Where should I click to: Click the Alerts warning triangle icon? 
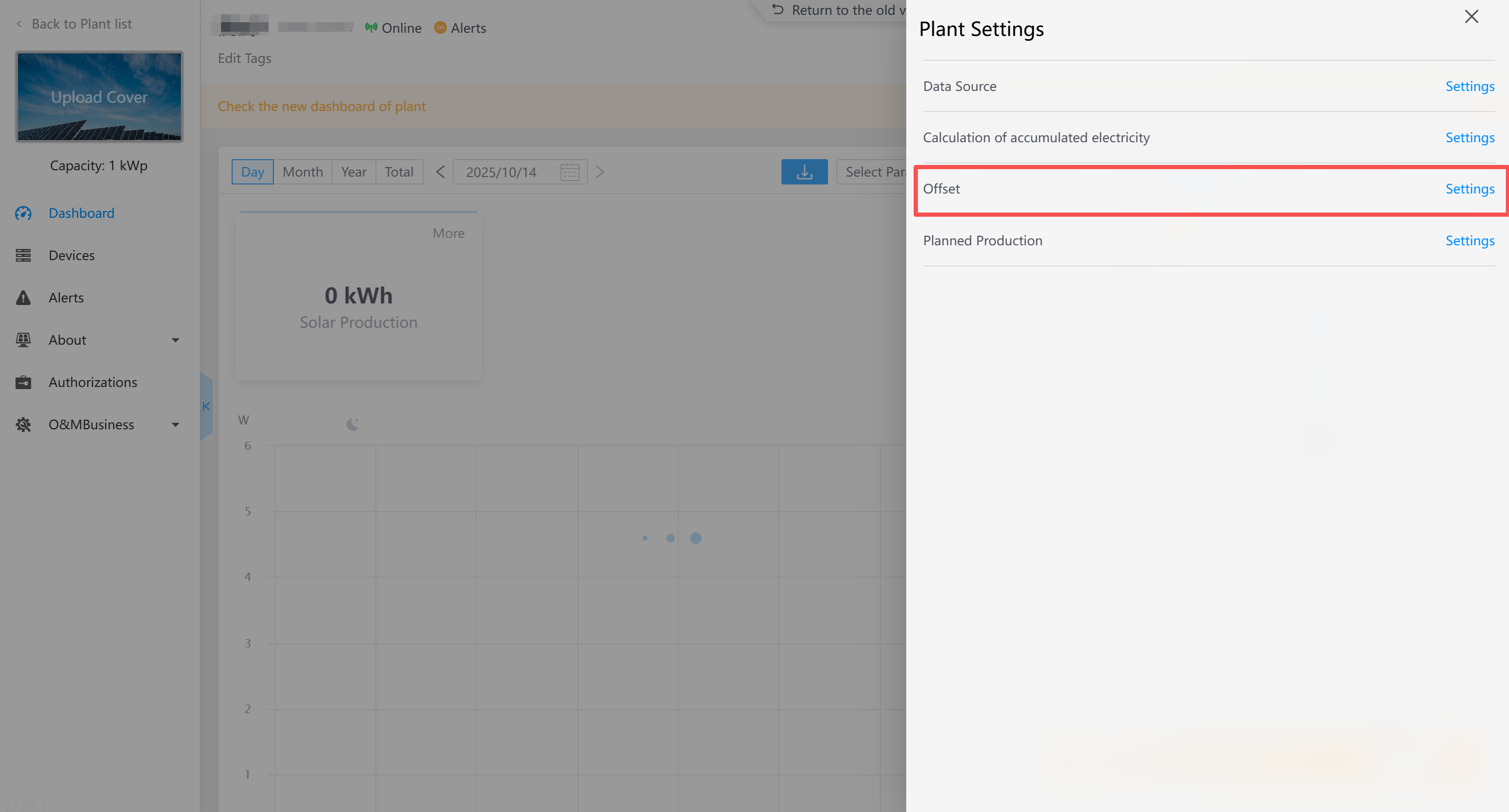pyautogui.click(x=23, y=298)
